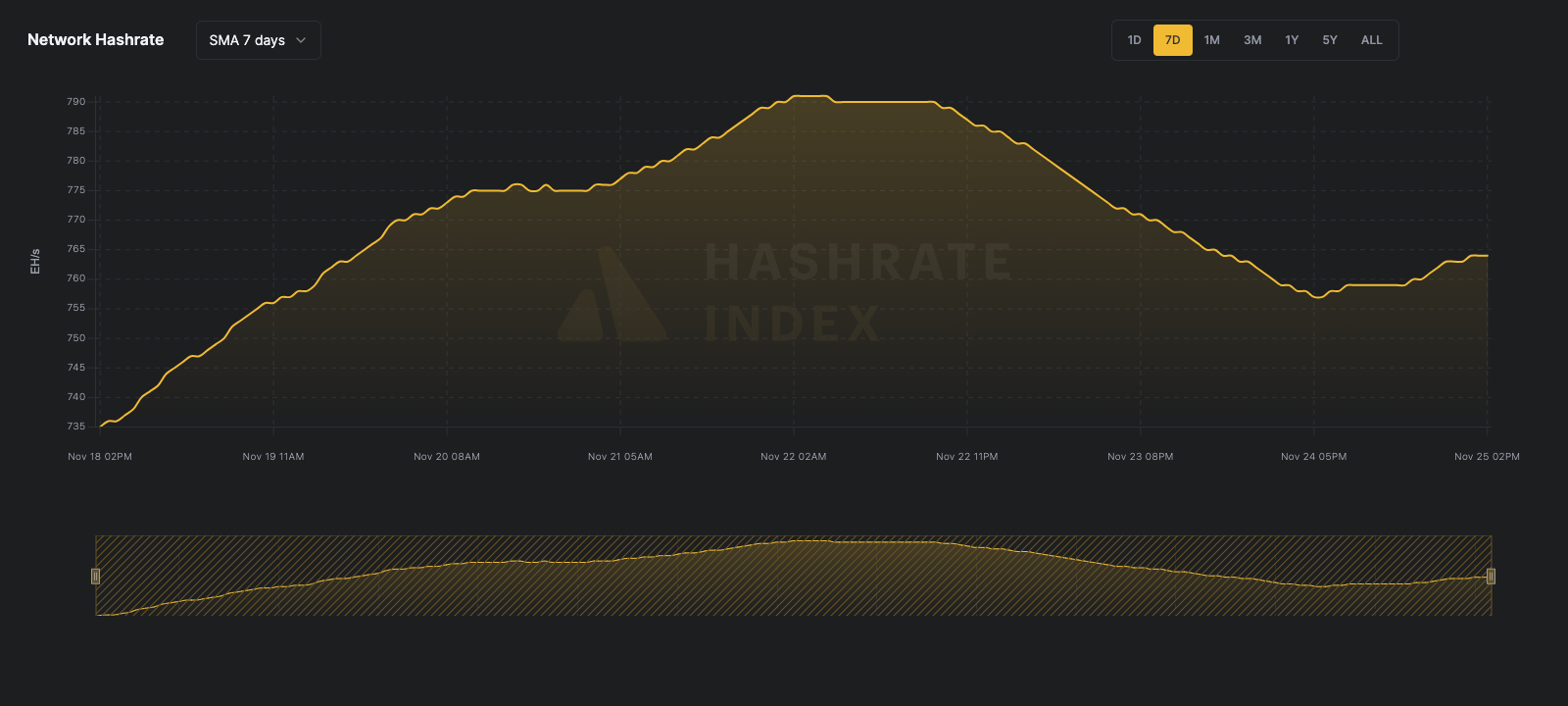Image resolution: width=1568 pixels, height=706 pixels.
Task: Click the Nov 25 02PM axis label
Action: [x=1488, y=457]
